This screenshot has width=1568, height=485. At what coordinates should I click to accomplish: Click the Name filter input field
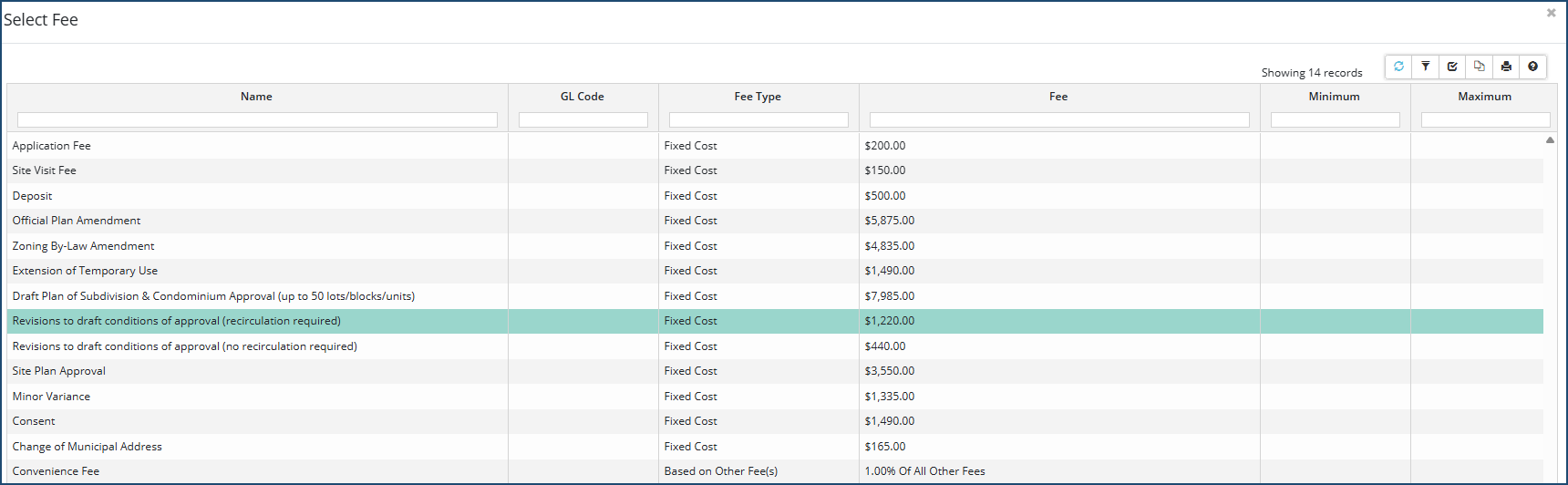pyautogui.click(x=257, y=120)
